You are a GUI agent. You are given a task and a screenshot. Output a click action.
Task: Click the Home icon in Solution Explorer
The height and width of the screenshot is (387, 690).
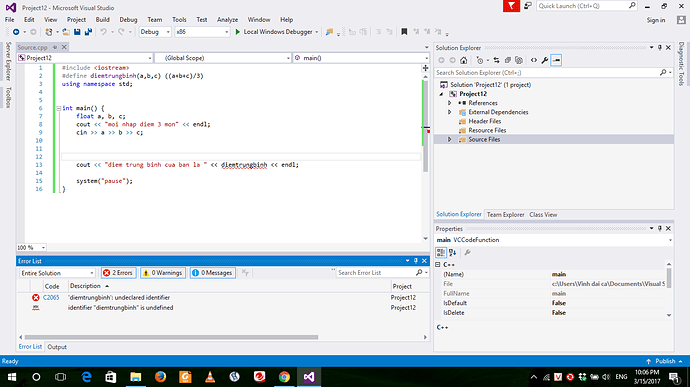[x=463, y=60]
